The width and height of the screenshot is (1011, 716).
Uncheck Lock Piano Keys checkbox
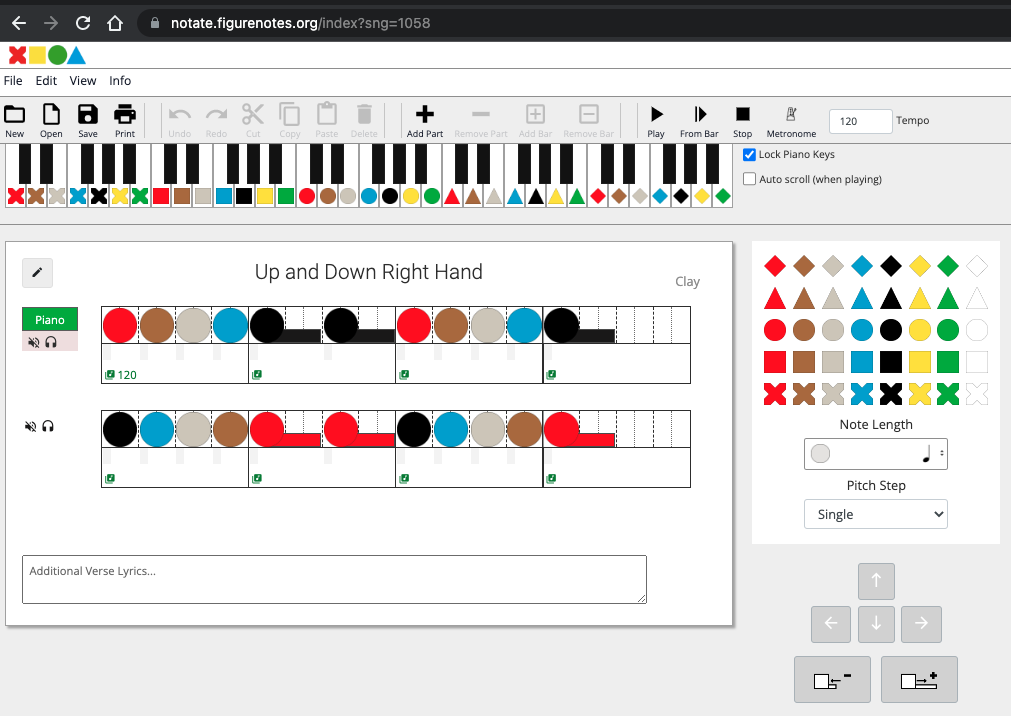pyautogui.click(x=750, y=155)
